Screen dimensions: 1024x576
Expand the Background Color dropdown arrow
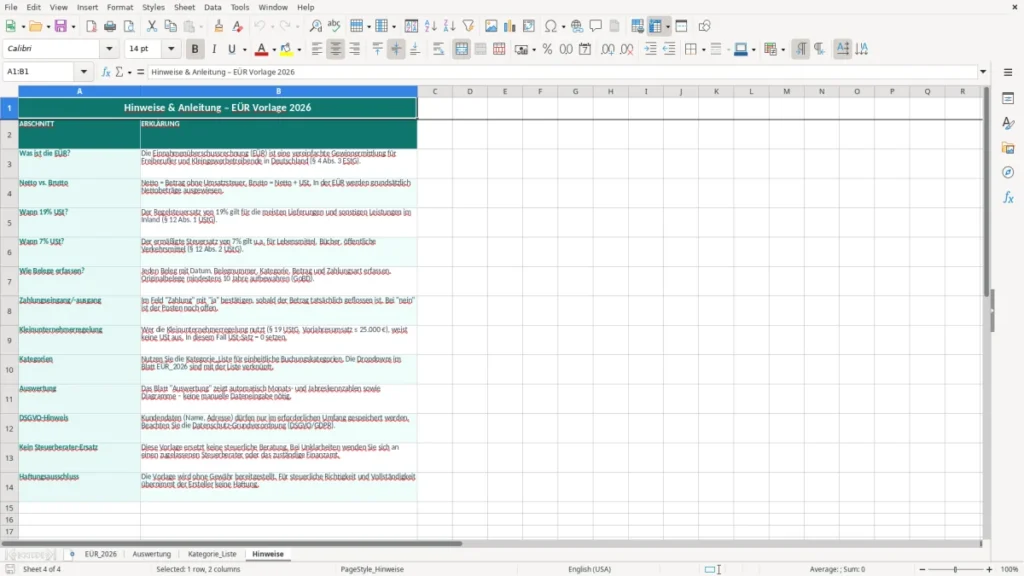(x=299, y=50)
